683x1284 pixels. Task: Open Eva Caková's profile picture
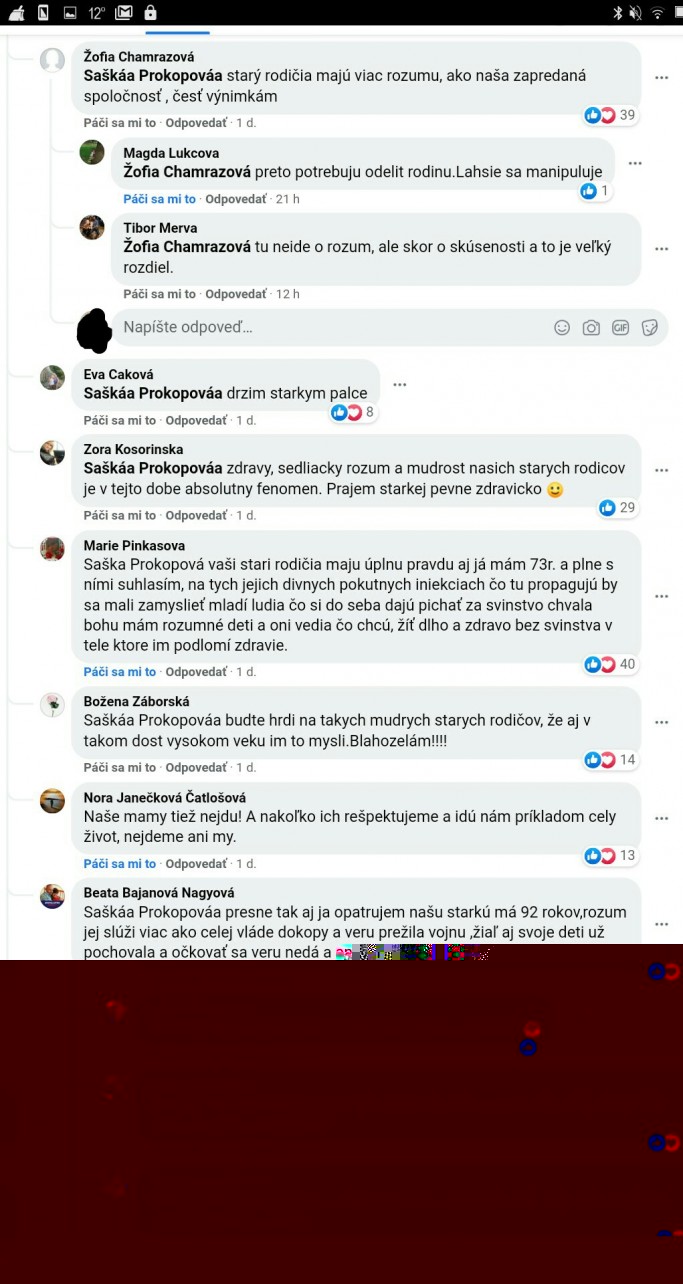(x=52, y=377)
